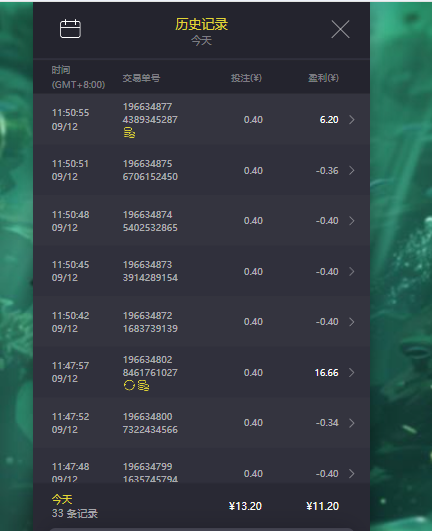The width and height of the screenshot is (432, 531).
Task: Expand details for the 11:47:48 record
Action: pyautogui.click(x=352, y=473)
